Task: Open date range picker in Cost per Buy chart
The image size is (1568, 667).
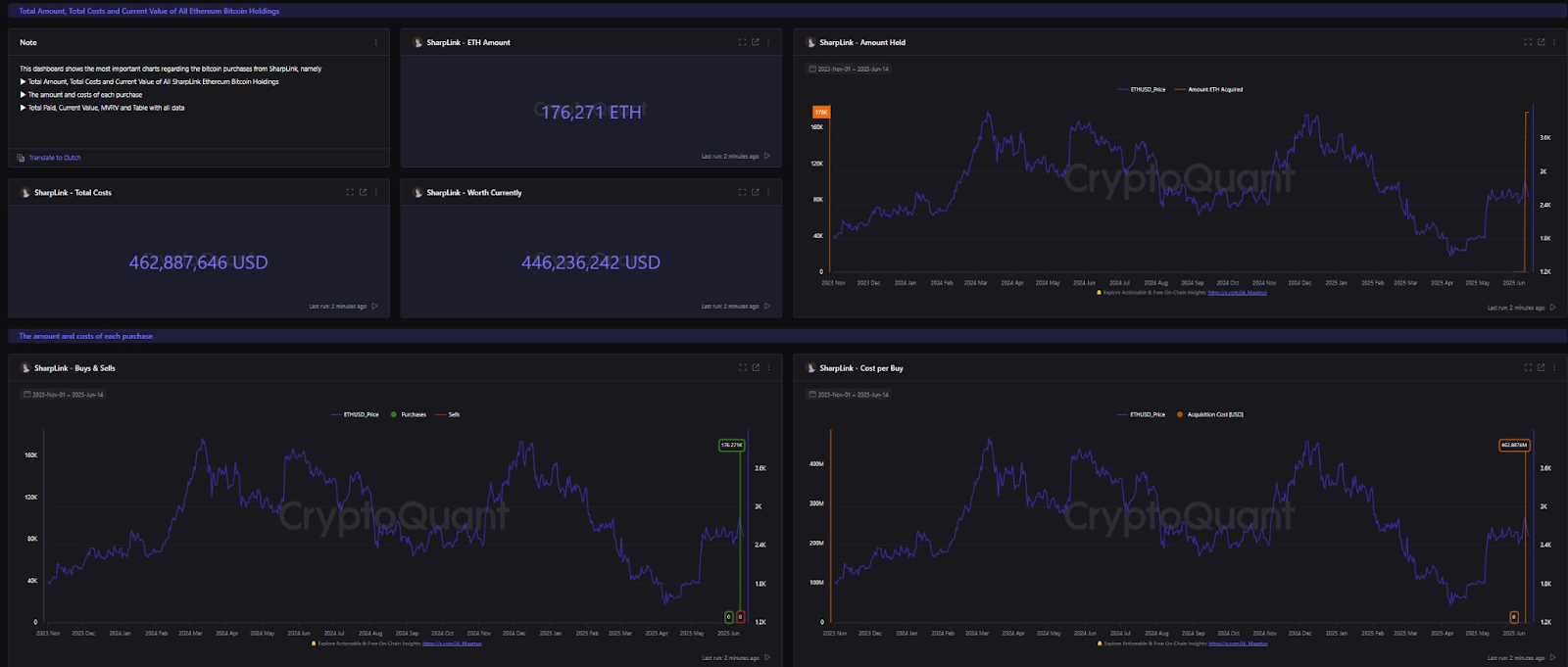Action: (x=849, y=395)
